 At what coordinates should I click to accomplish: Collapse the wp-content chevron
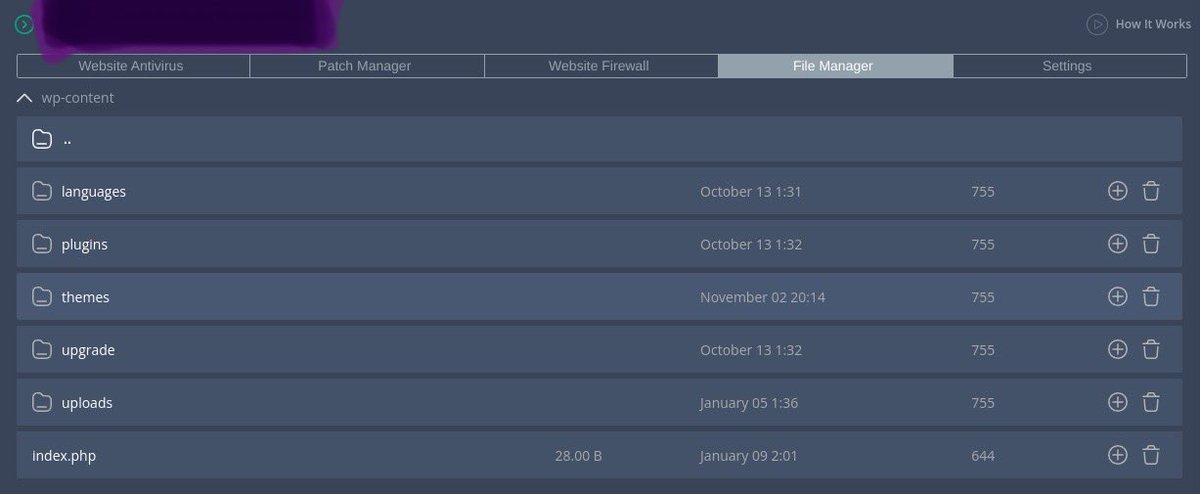click(25, 98)
